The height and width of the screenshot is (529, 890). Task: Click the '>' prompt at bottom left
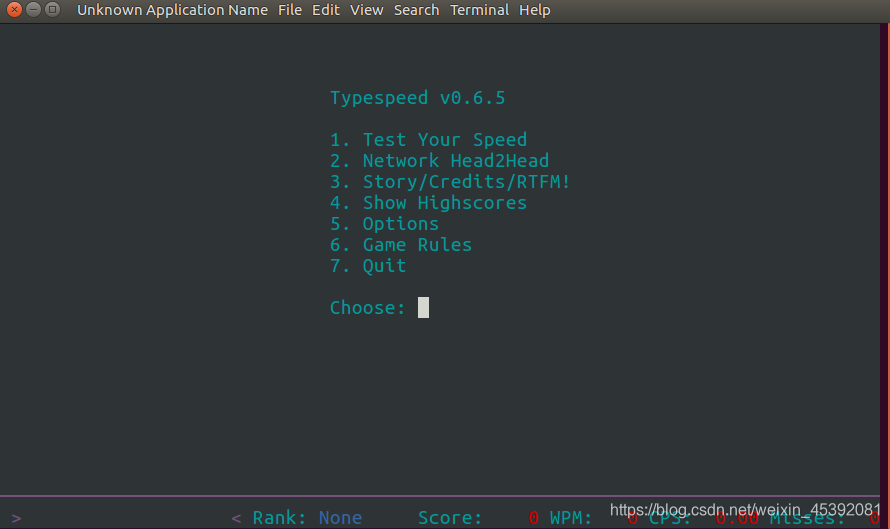[16, 518]
